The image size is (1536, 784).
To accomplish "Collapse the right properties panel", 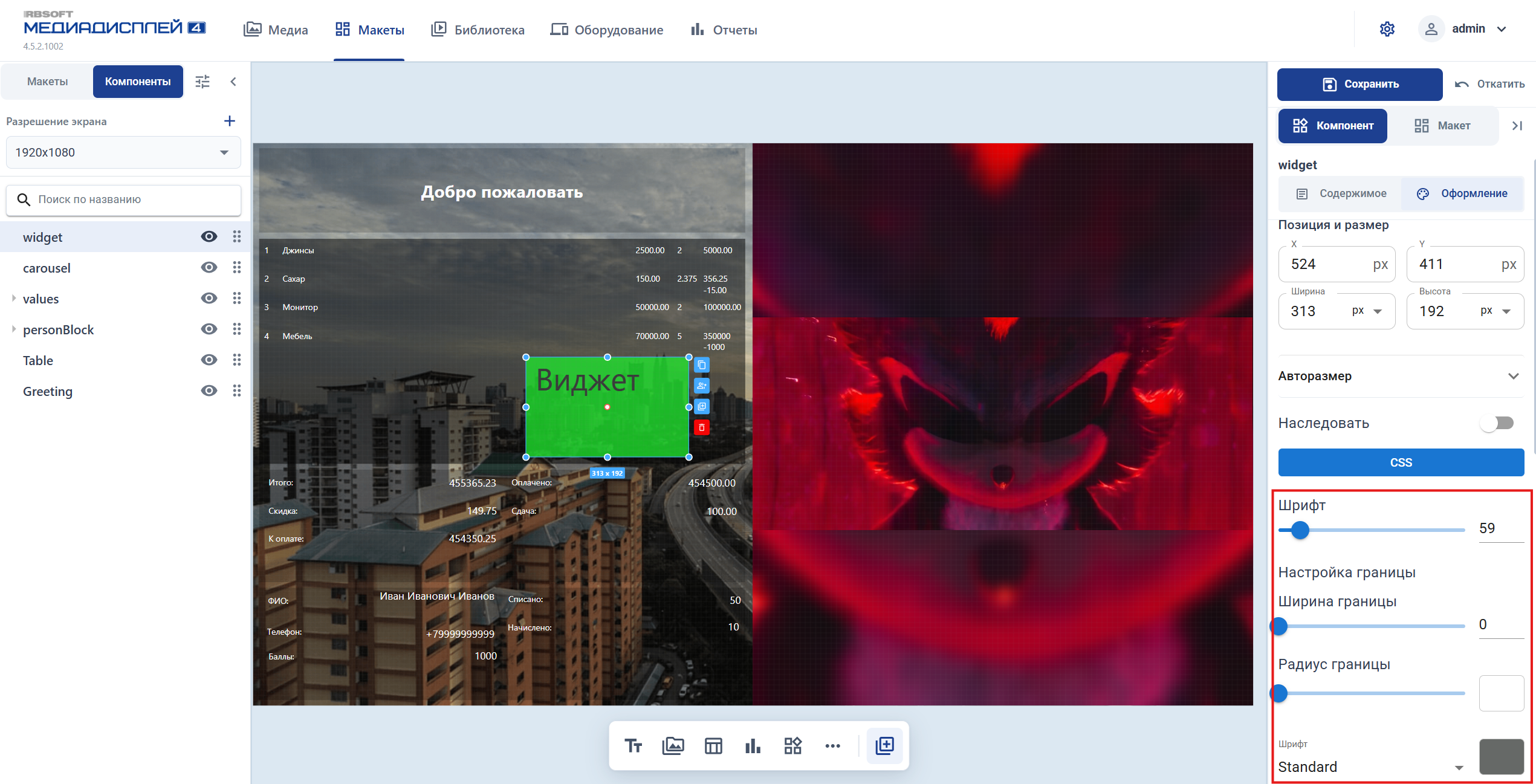I will [1517, 126].
